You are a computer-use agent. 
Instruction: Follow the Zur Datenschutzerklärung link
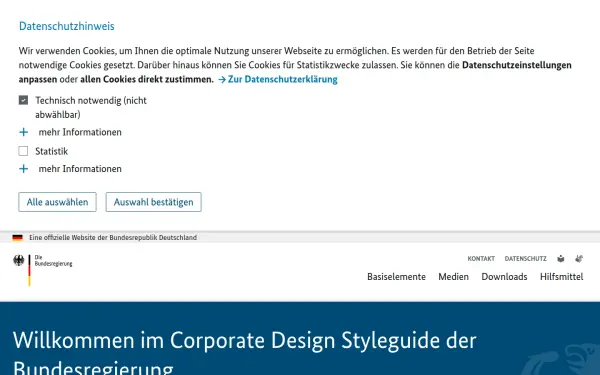(x=278, y=80)
